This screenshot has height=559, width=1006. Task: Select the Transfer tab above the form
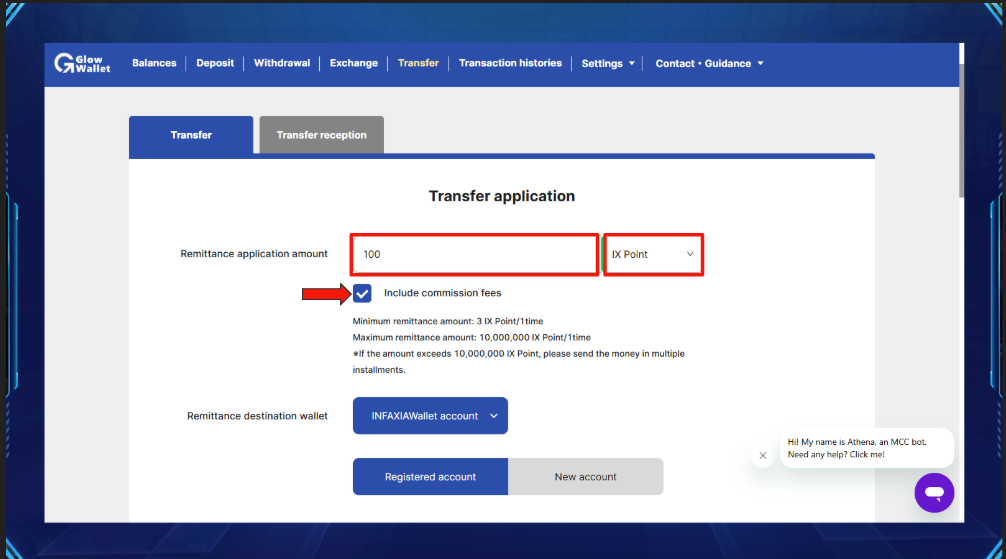[191, 135]
